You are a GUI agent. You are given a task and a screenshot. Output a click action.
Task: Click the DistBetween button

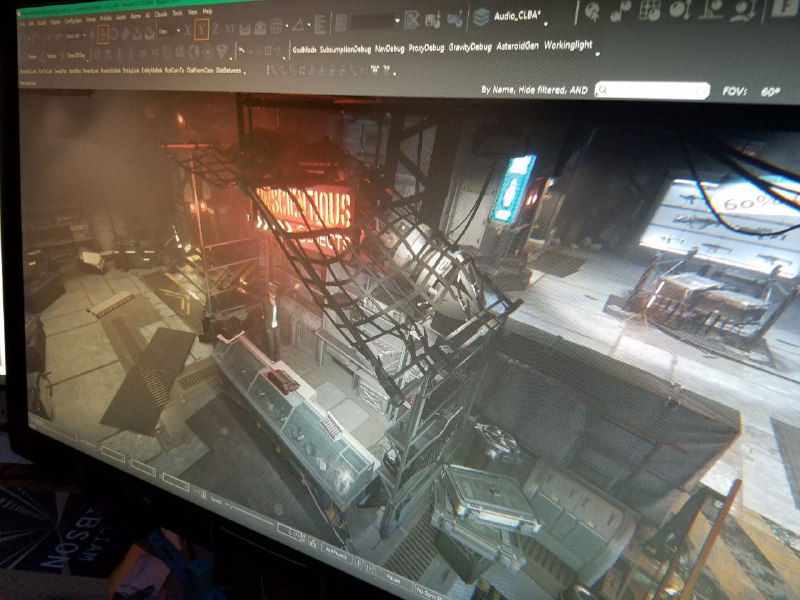[229, 70]
